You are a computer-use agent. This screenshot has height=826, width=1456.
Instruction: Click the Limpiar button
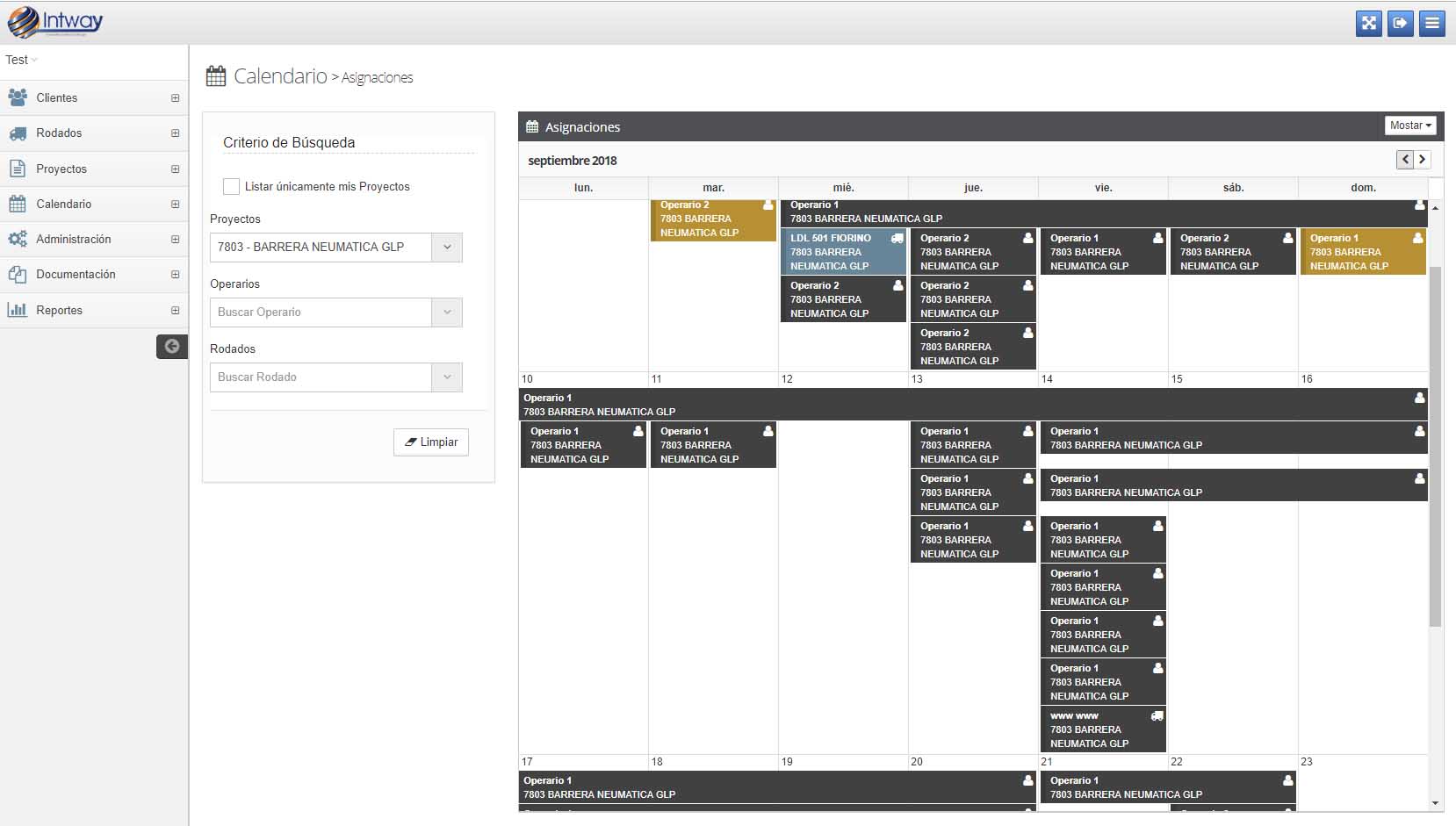click(x=431, y=442)
